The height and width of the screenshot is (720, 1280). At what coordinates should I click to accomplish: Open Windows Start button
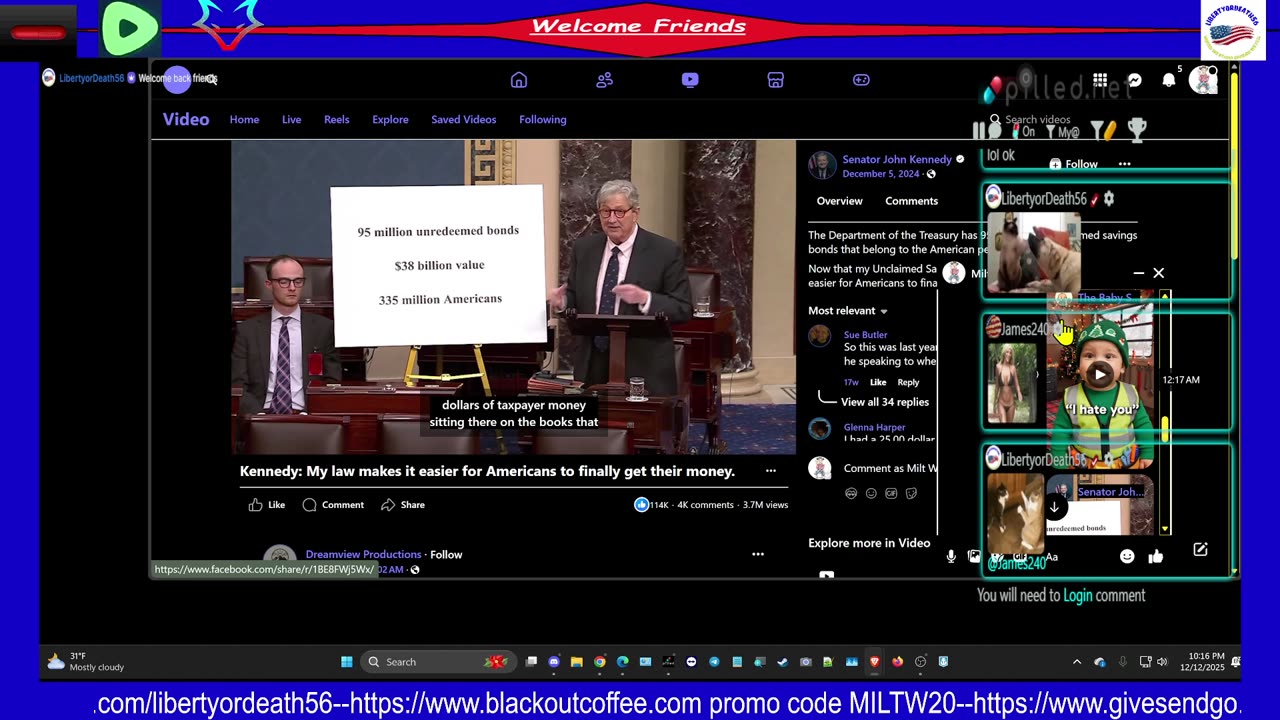tap(347, 662)
